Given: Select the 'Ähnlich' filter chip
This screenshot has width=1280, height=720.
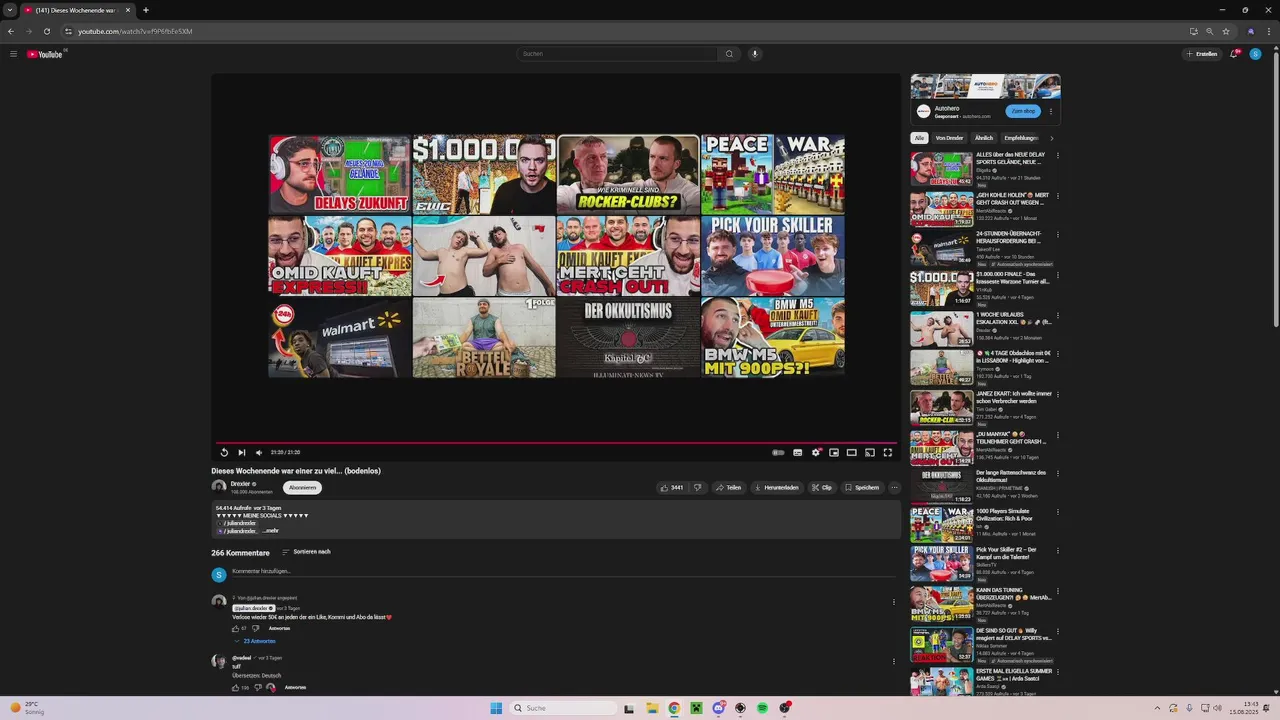Looking at the screenshot, I should 984,138.
